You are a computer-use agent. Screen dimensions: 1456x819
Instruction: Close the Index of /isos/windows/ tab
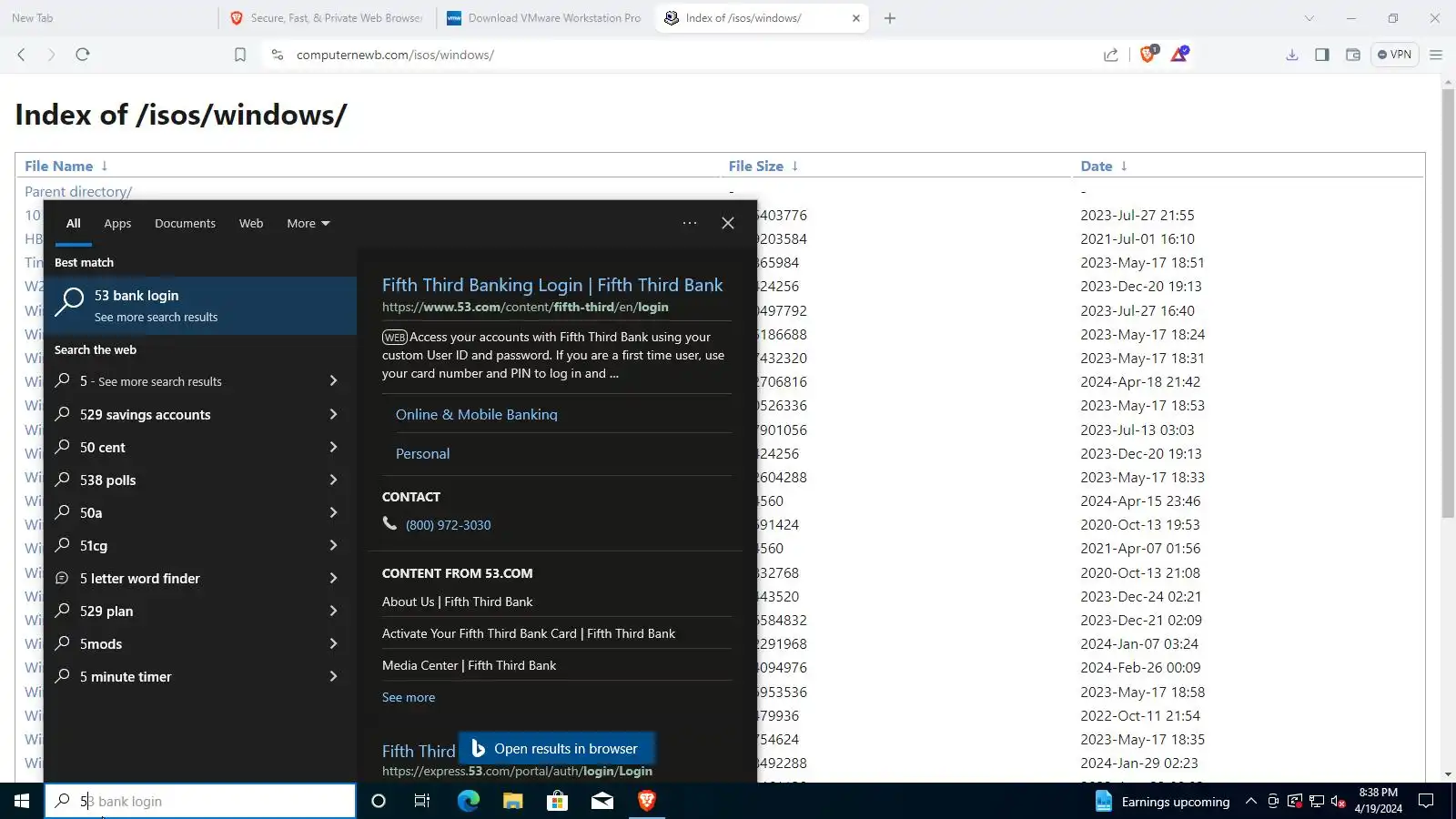tap(856, 18)
